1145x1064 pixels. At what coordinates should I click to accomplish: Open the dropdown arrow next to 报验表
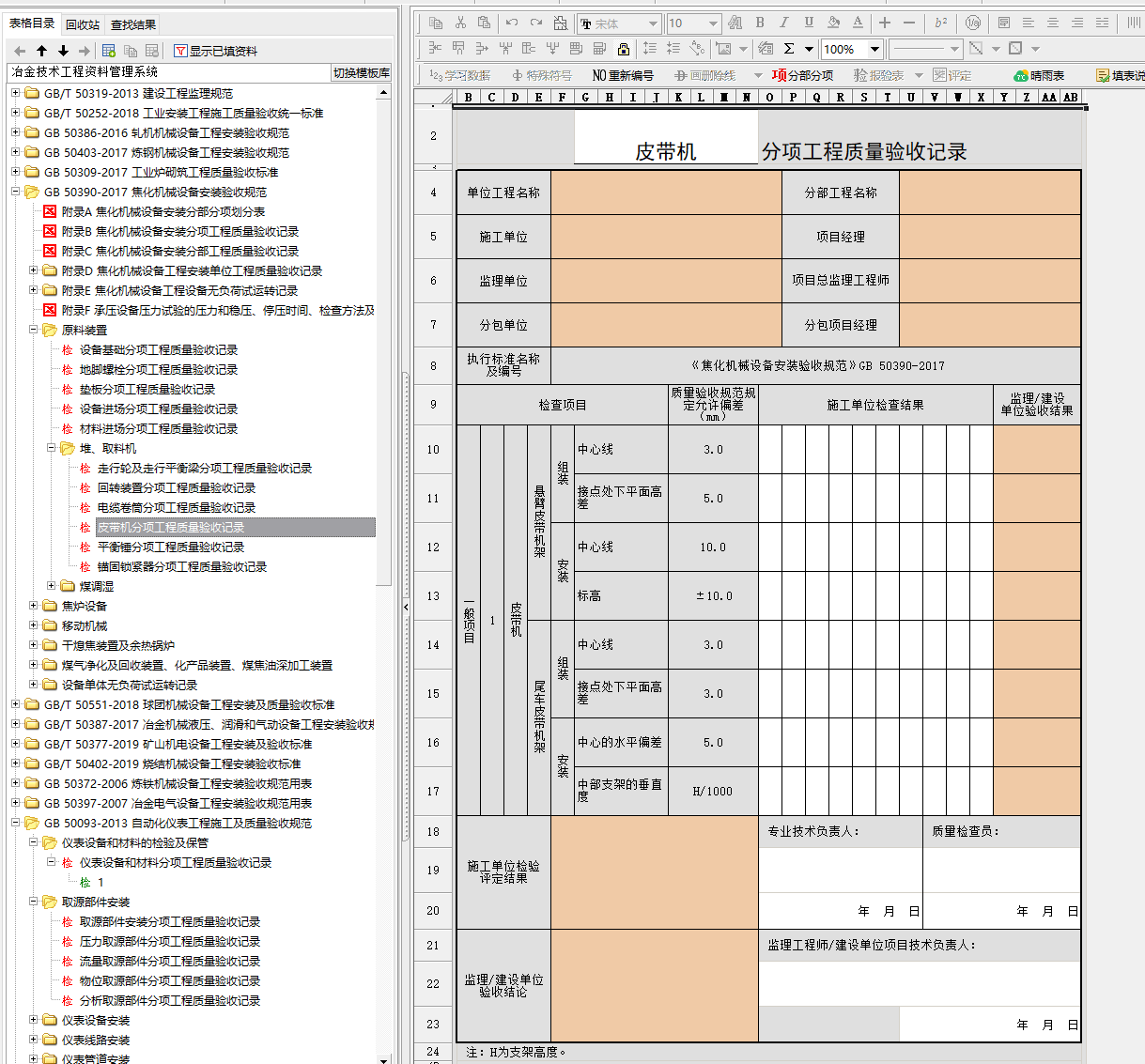coord(919,75)
